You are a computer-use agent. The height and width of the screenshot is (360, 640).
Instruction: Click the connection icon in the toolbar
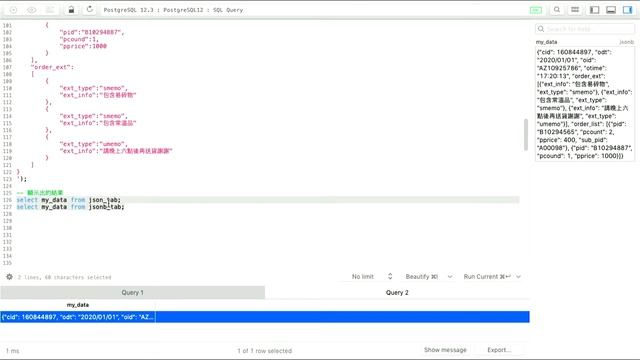click(13, 10)
